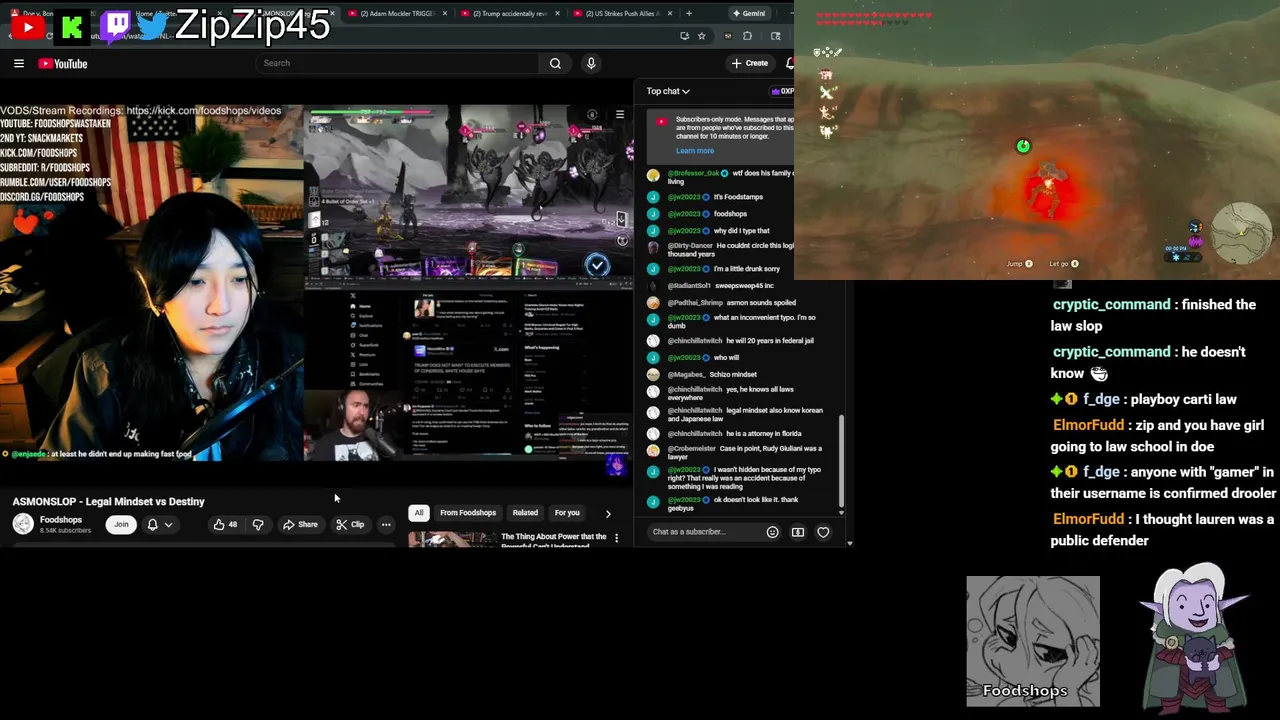Open the Foodshops channel name link
1280x720 pixels.
[61, 520]
